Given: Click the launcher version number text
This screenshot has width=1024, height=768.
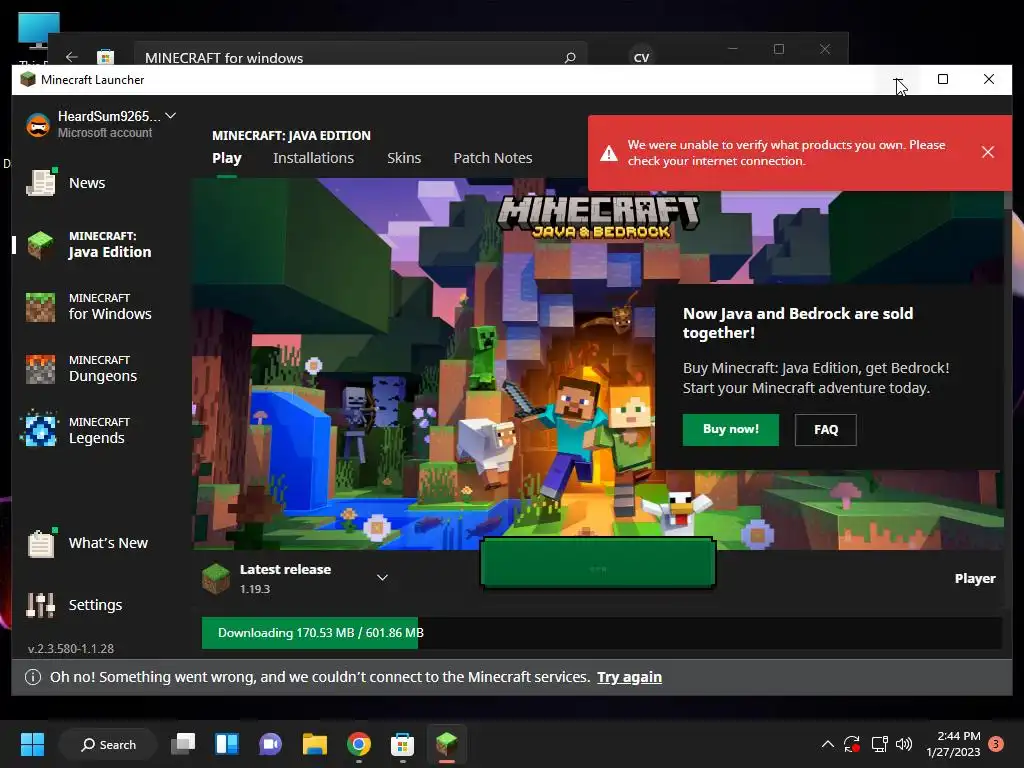Looking at the screenshot, I should click(x=71, y=648).
